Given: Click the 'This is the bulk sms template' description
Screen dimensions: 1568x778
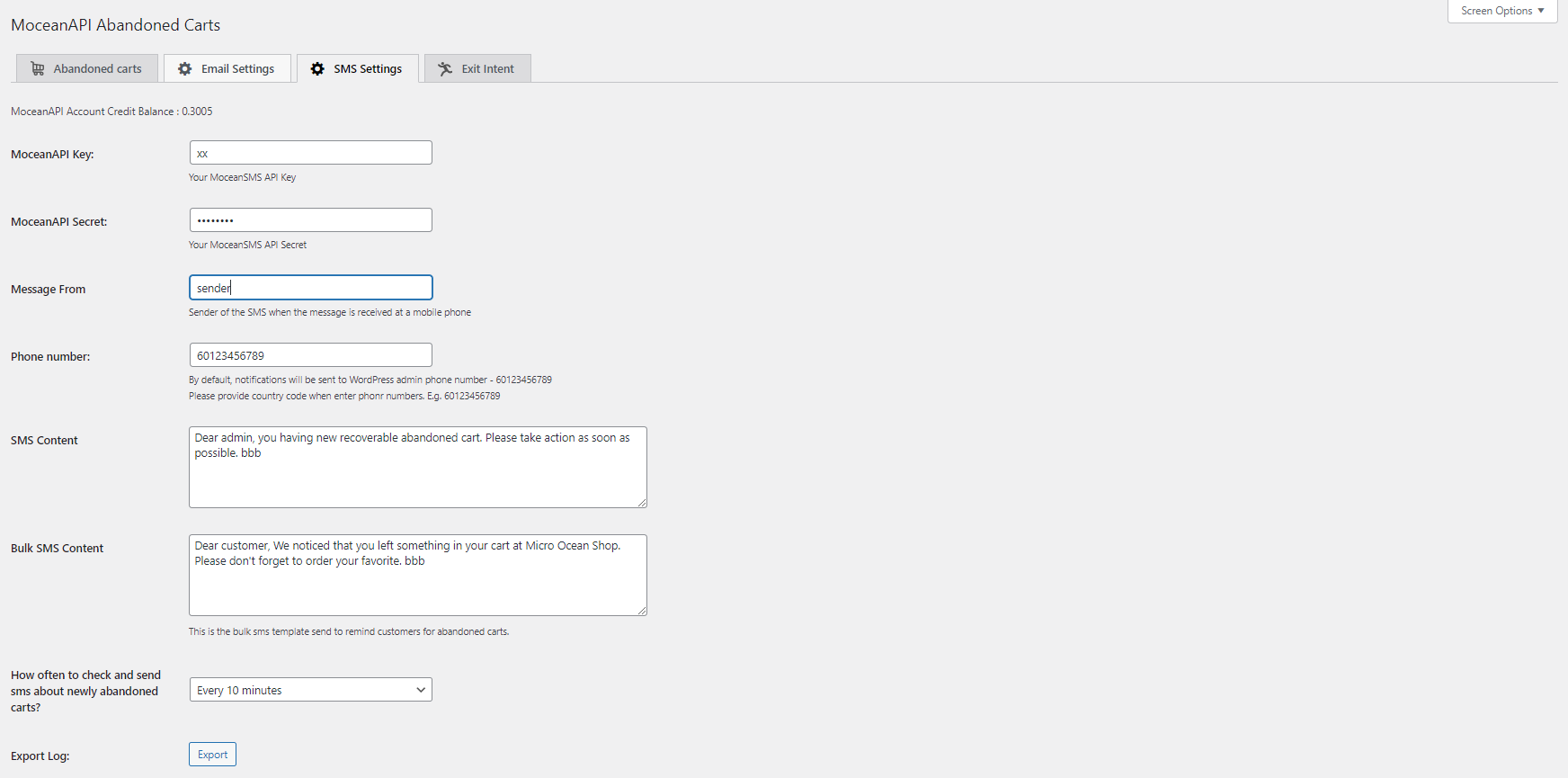Looking at the screenshot, I should point(349,631).
